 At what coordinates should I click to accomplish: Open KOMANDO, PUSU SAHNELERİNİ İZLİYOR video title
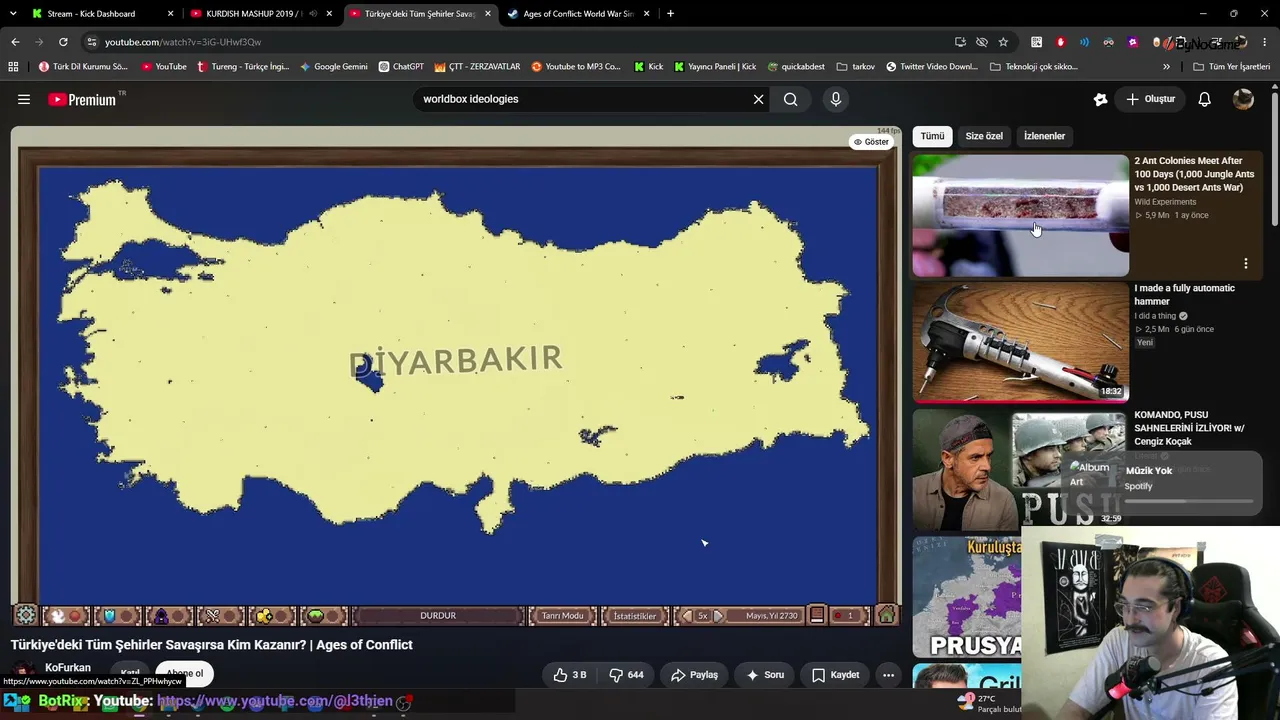coord(1189,428)
